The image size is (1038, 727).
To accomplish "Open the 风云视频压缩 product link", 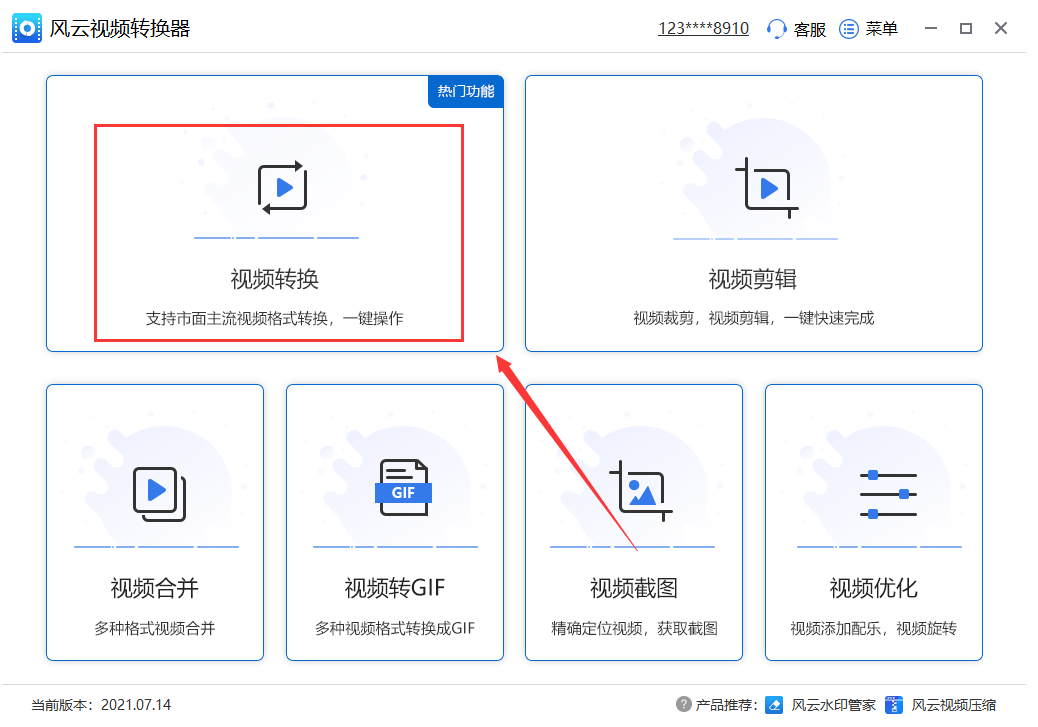I will click(x=952, y=705).
